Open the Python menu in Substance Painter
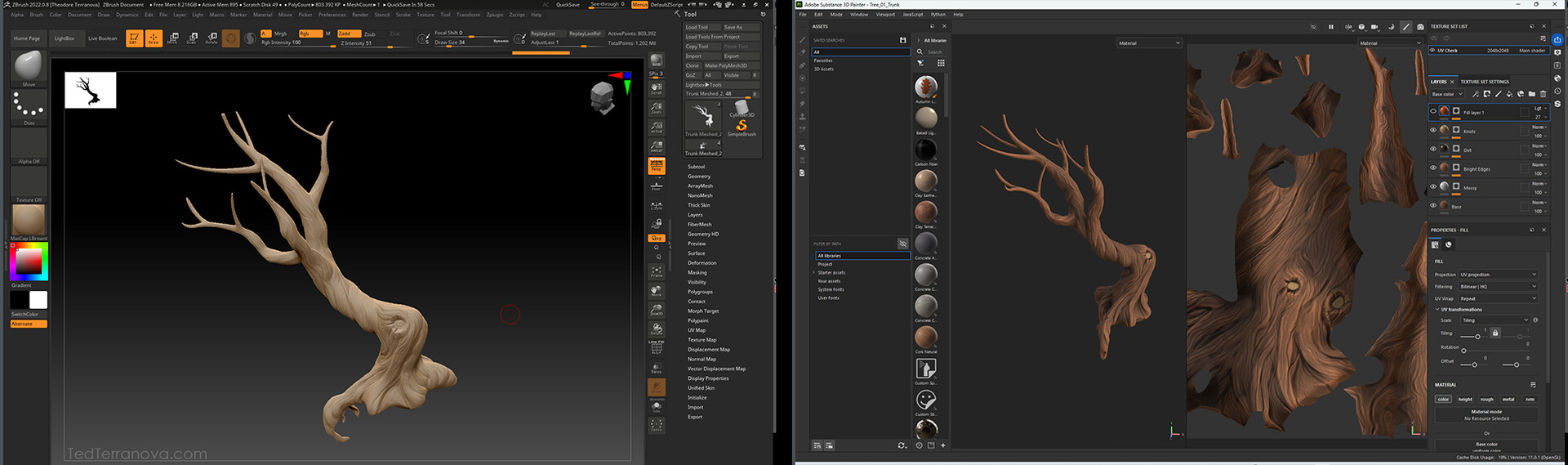 [x=938, y=14]
